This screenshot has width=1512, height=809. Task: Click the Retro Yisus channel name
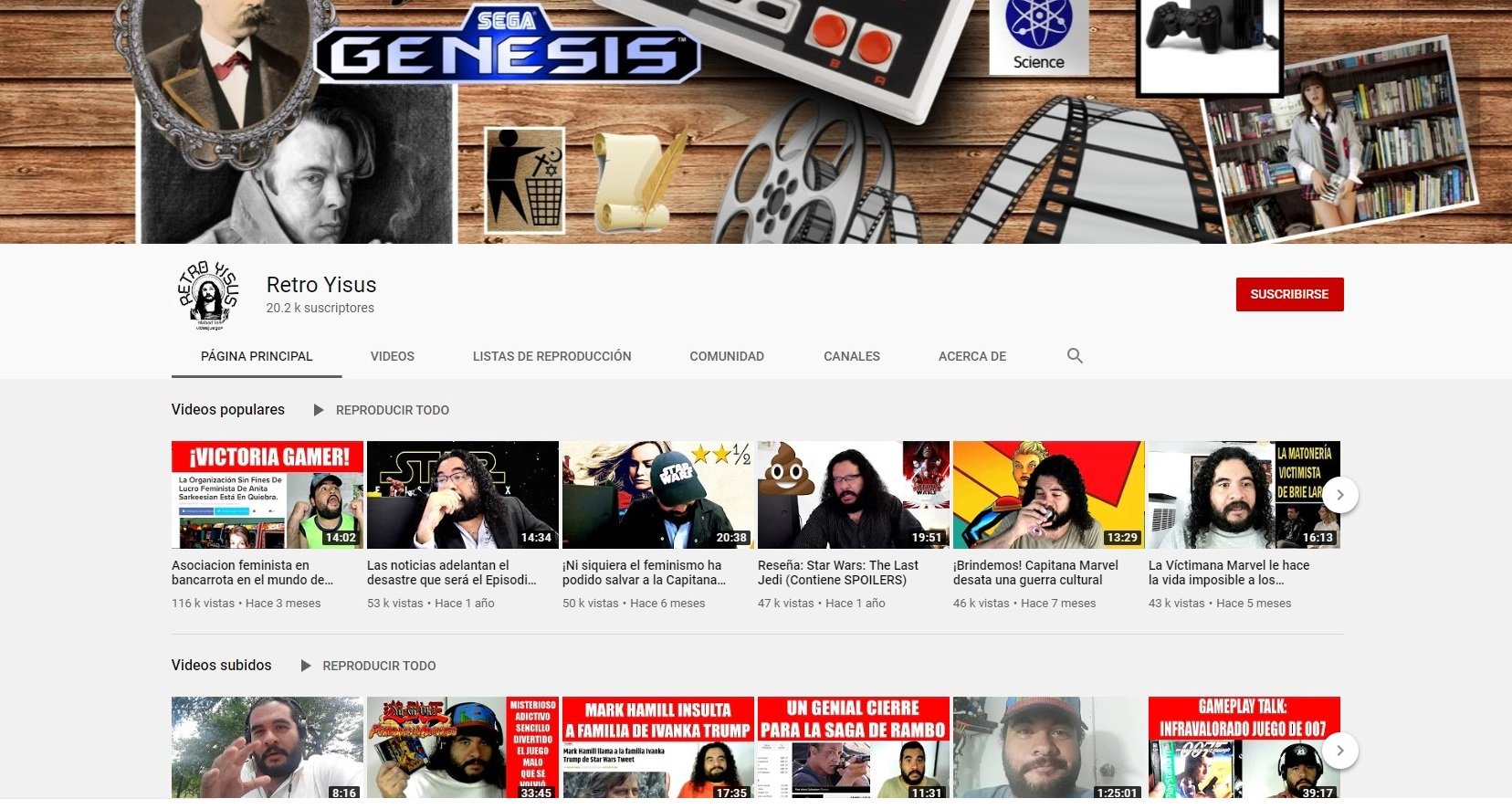tap(321, 285)
